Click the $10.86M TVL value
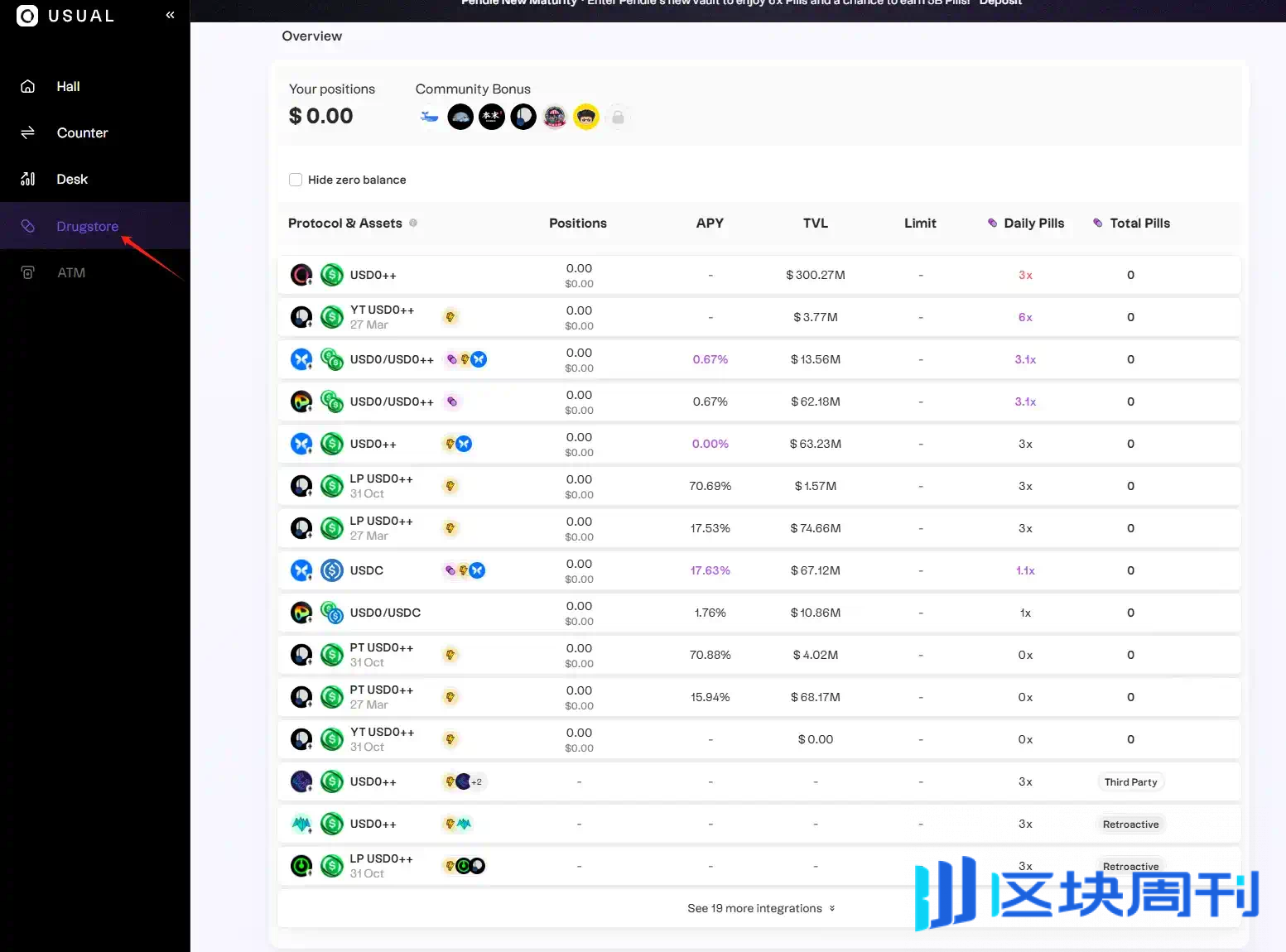1286x952 pixels. pos(816,613)
